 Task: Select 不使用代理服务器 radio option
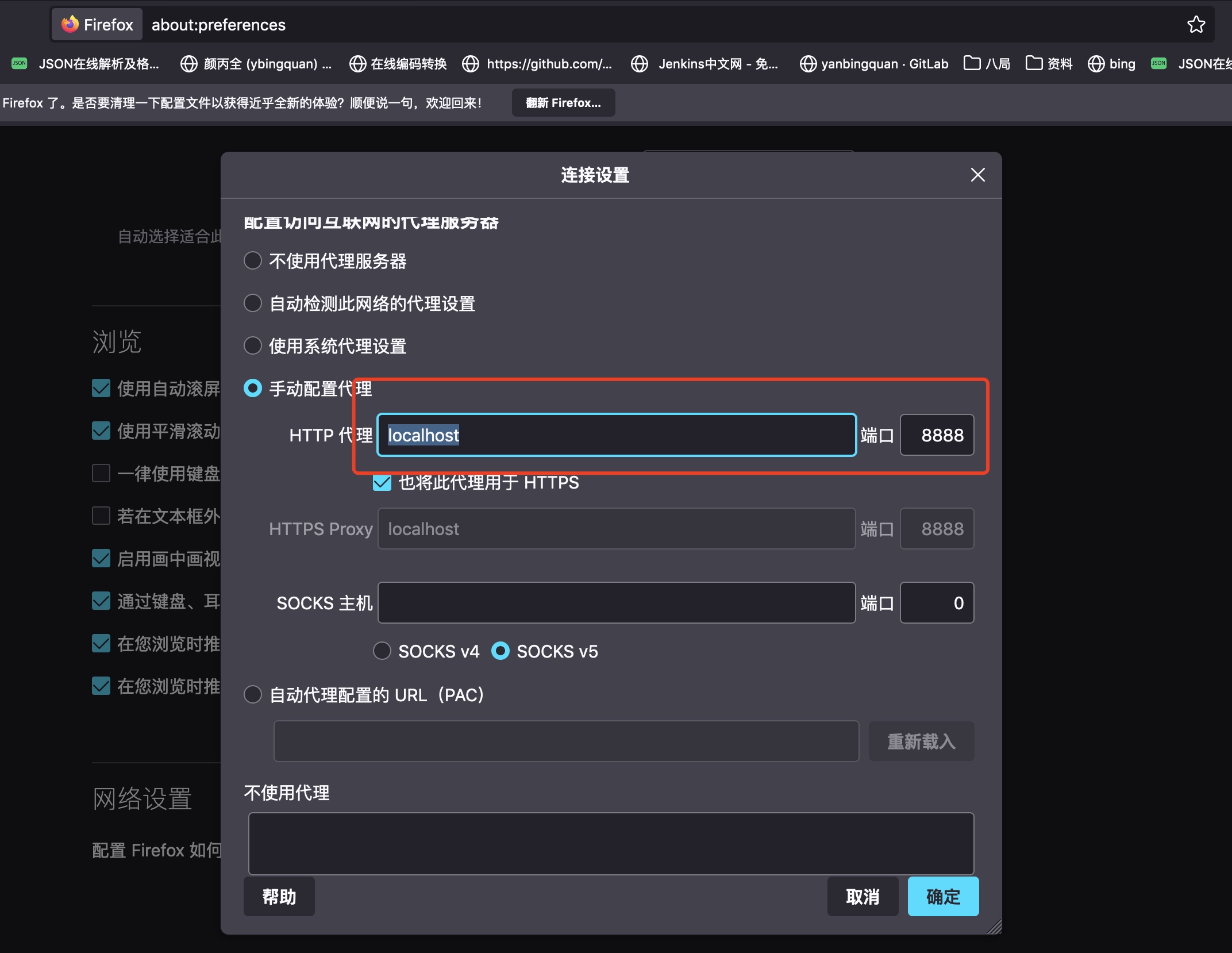(x=253, y=261)
